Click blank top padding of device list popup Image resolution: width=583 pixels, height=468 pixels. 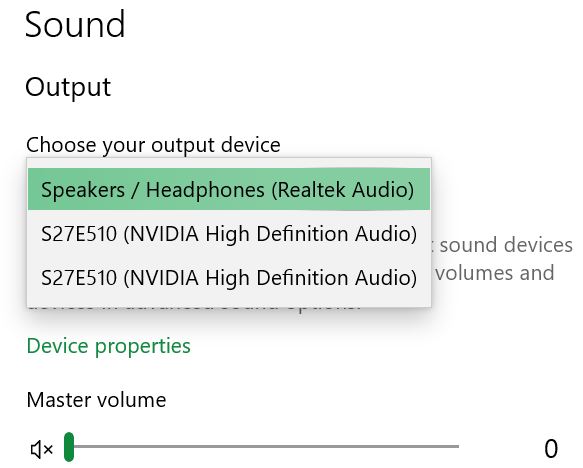(x=229, y=163)
